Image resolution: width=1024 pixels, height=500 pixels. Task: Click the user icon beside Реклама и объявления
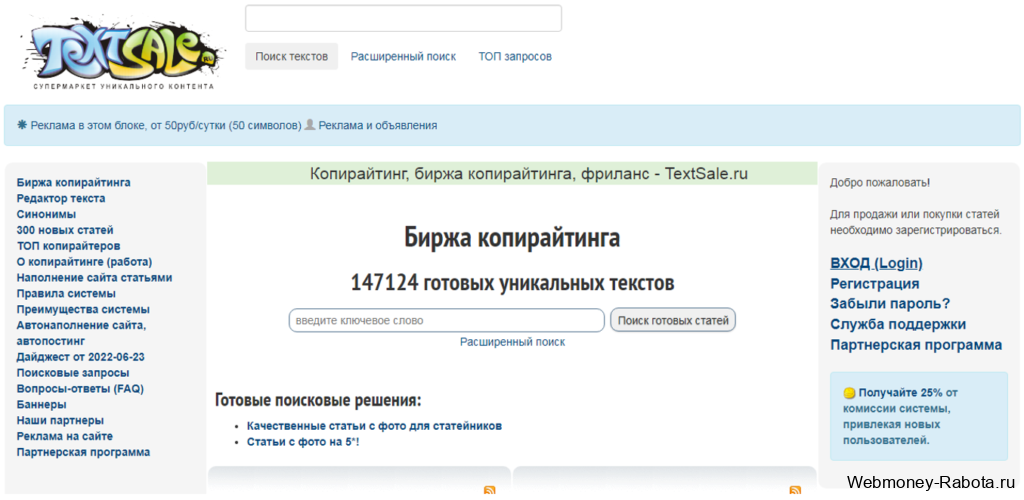click(x=310, y=124)
